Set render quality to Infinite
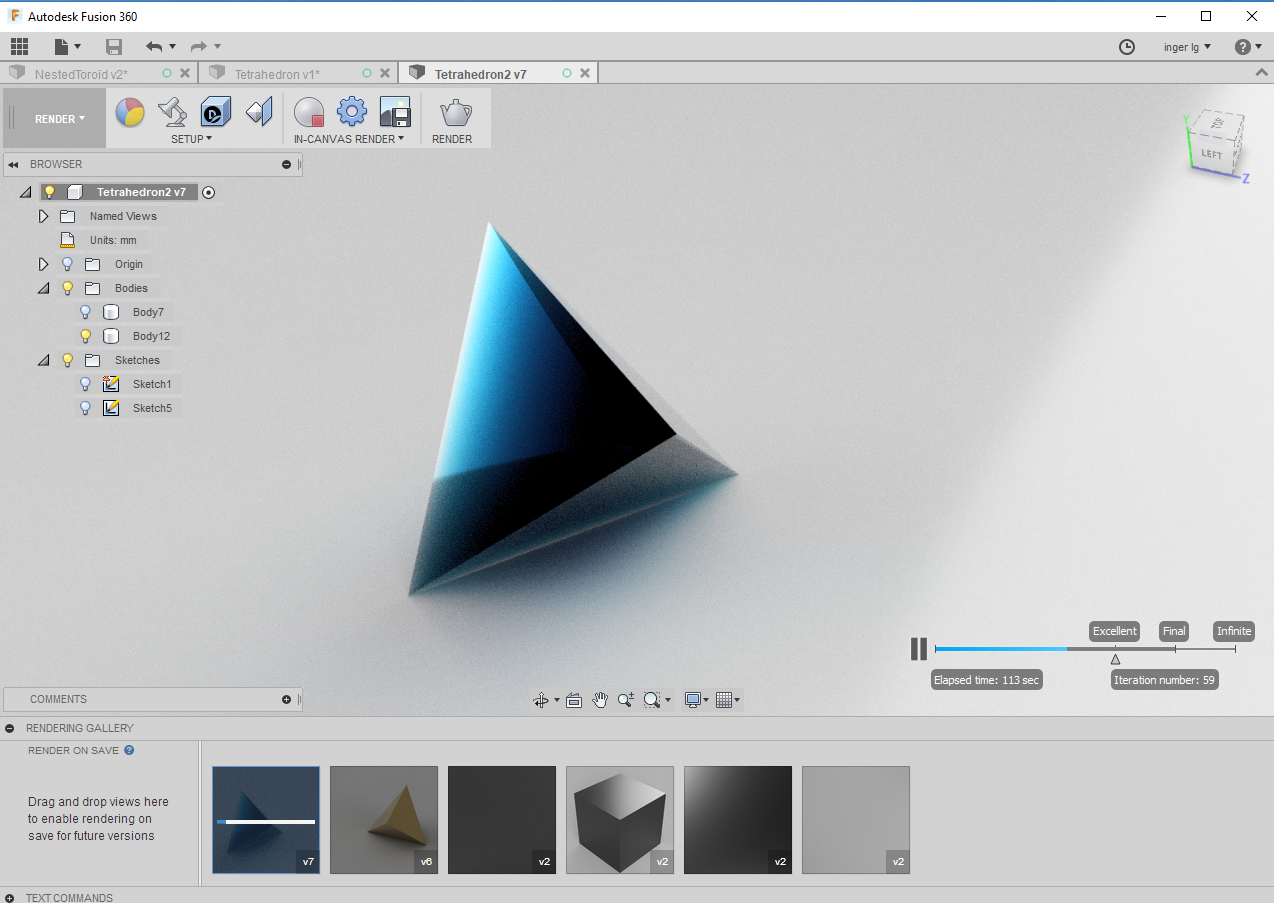 1234,631
